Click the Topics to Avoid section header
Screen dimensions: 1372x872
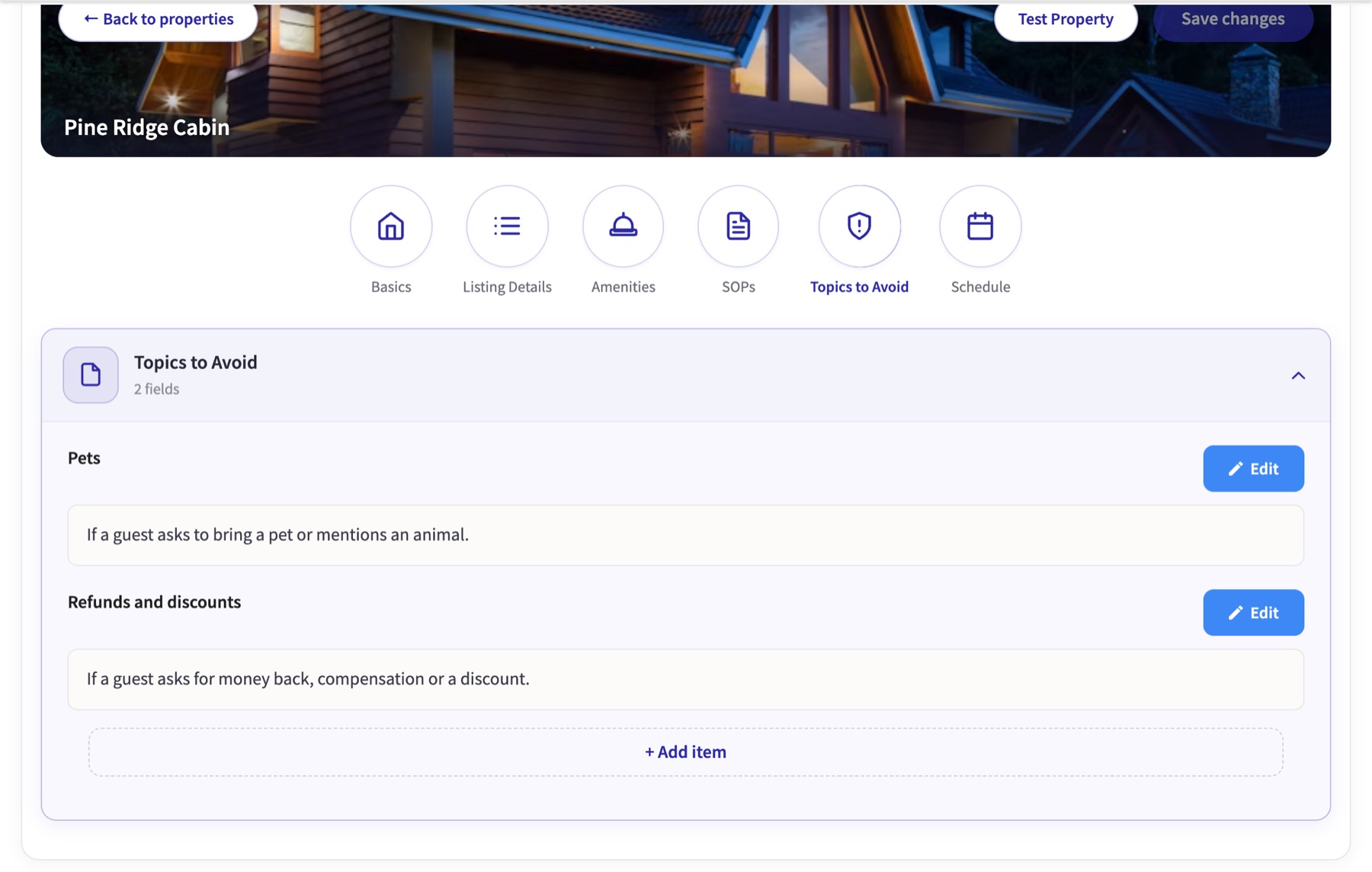[686, 375]
